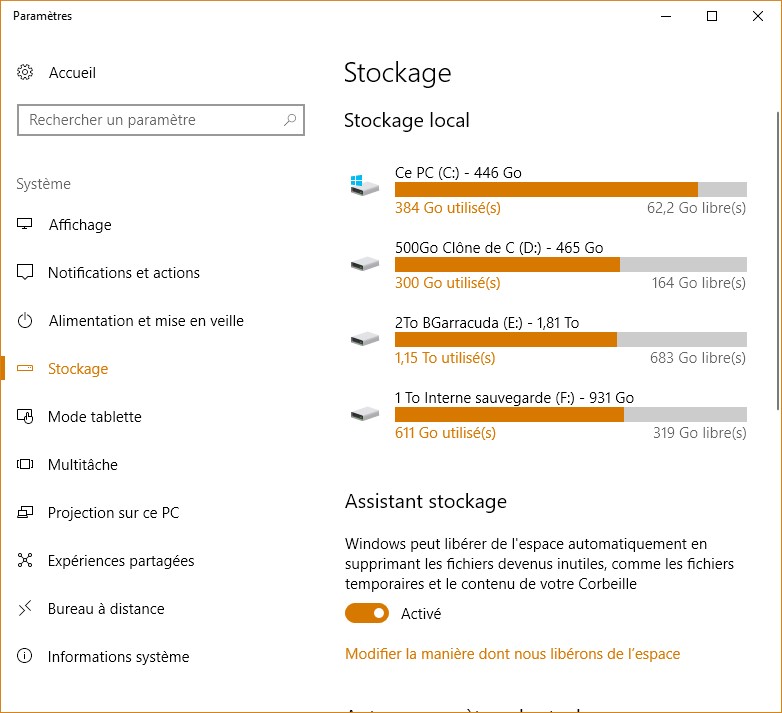Click the Mode tablette icon
The width and height of the screenshot is (782, 713).
tap(26, 417)
